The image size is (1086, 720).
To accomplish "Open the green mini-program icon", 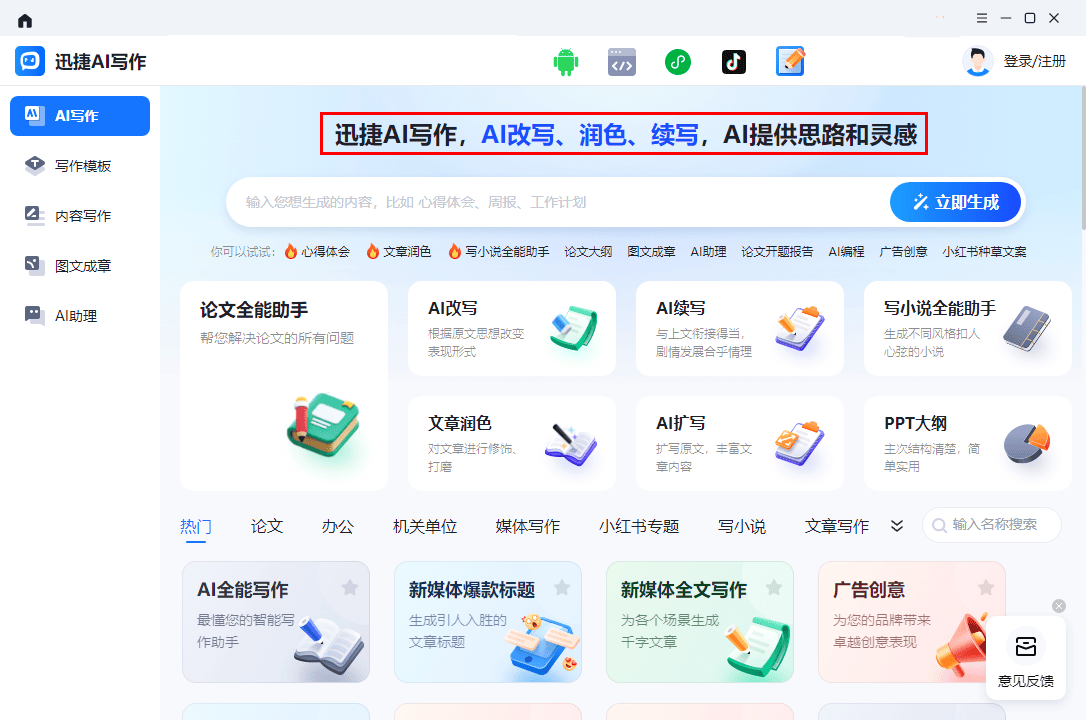I will point(678,62).
